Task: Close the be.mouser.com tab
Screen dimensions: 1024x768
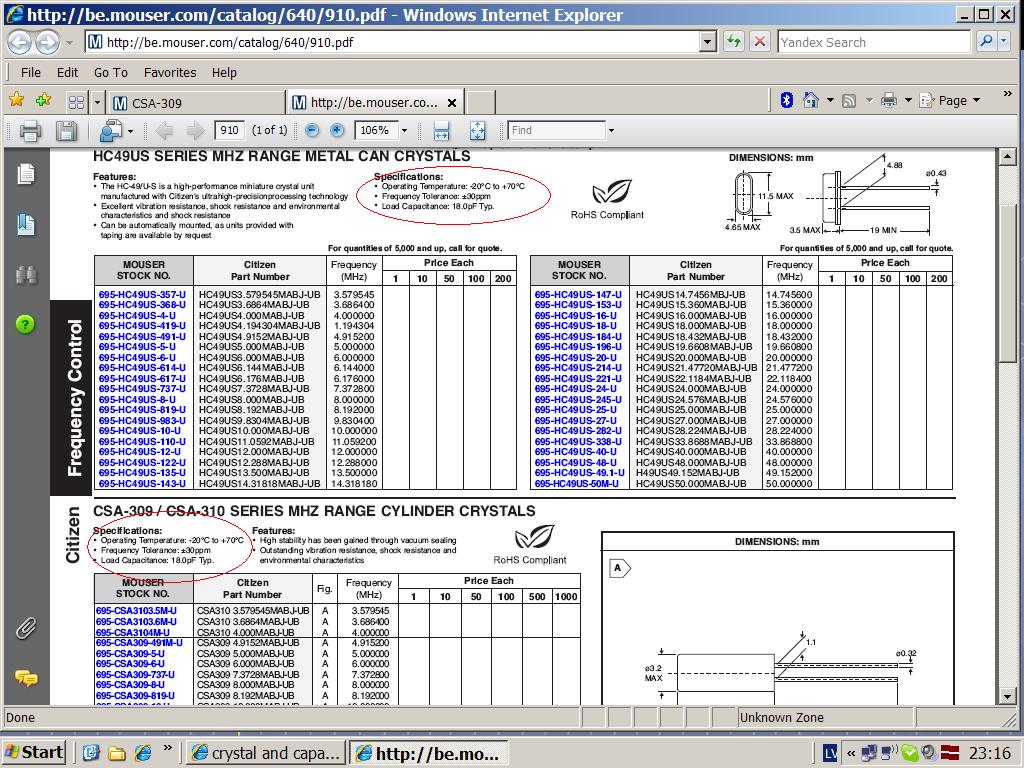Action: tap(452, 103)
